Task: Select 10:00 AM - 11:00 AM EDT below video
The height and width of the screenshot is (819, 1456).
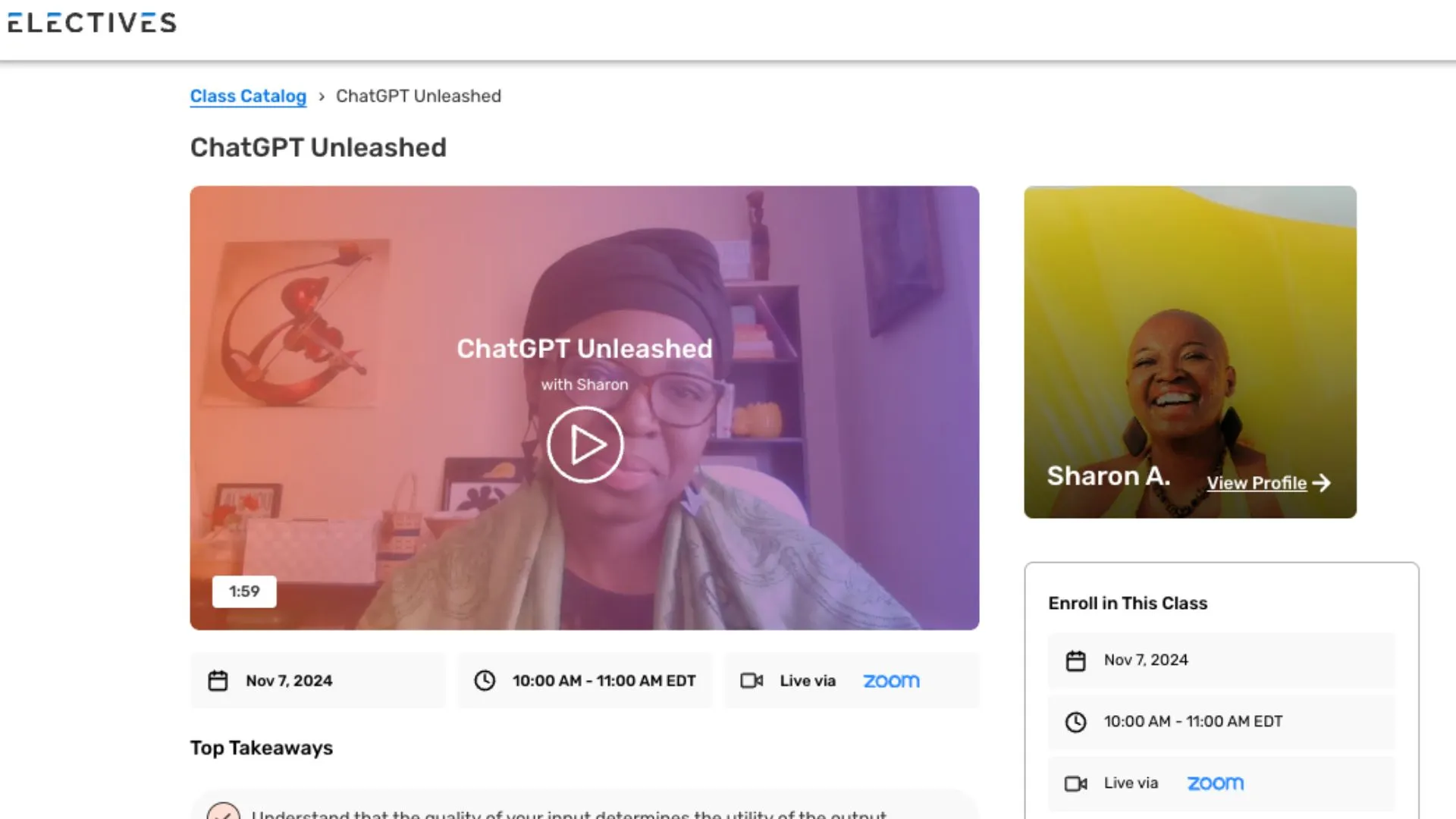Action: (604, 681)
